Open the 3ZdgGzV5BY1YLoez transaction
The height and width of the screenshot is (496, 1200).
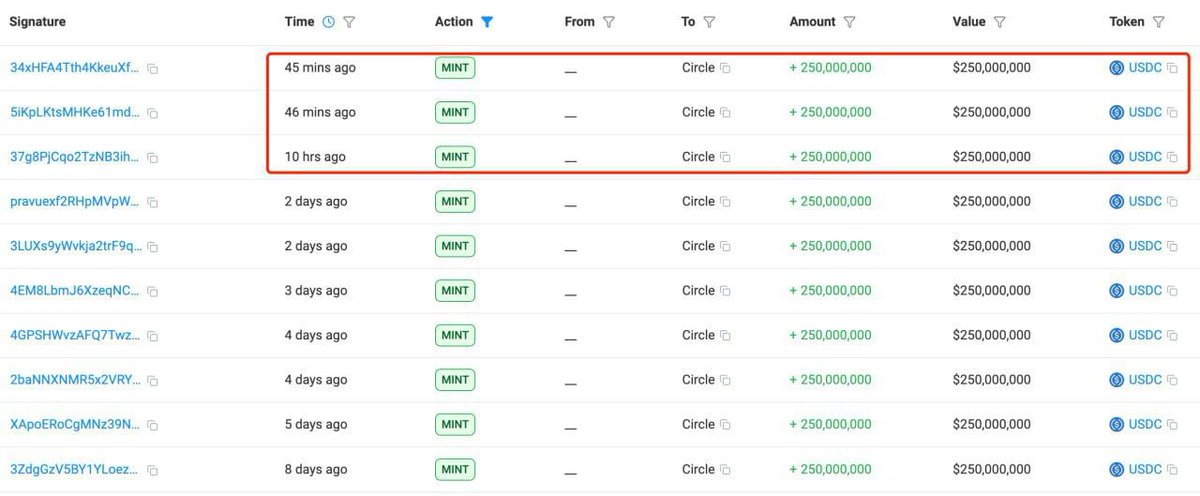[x=75, y=469]
